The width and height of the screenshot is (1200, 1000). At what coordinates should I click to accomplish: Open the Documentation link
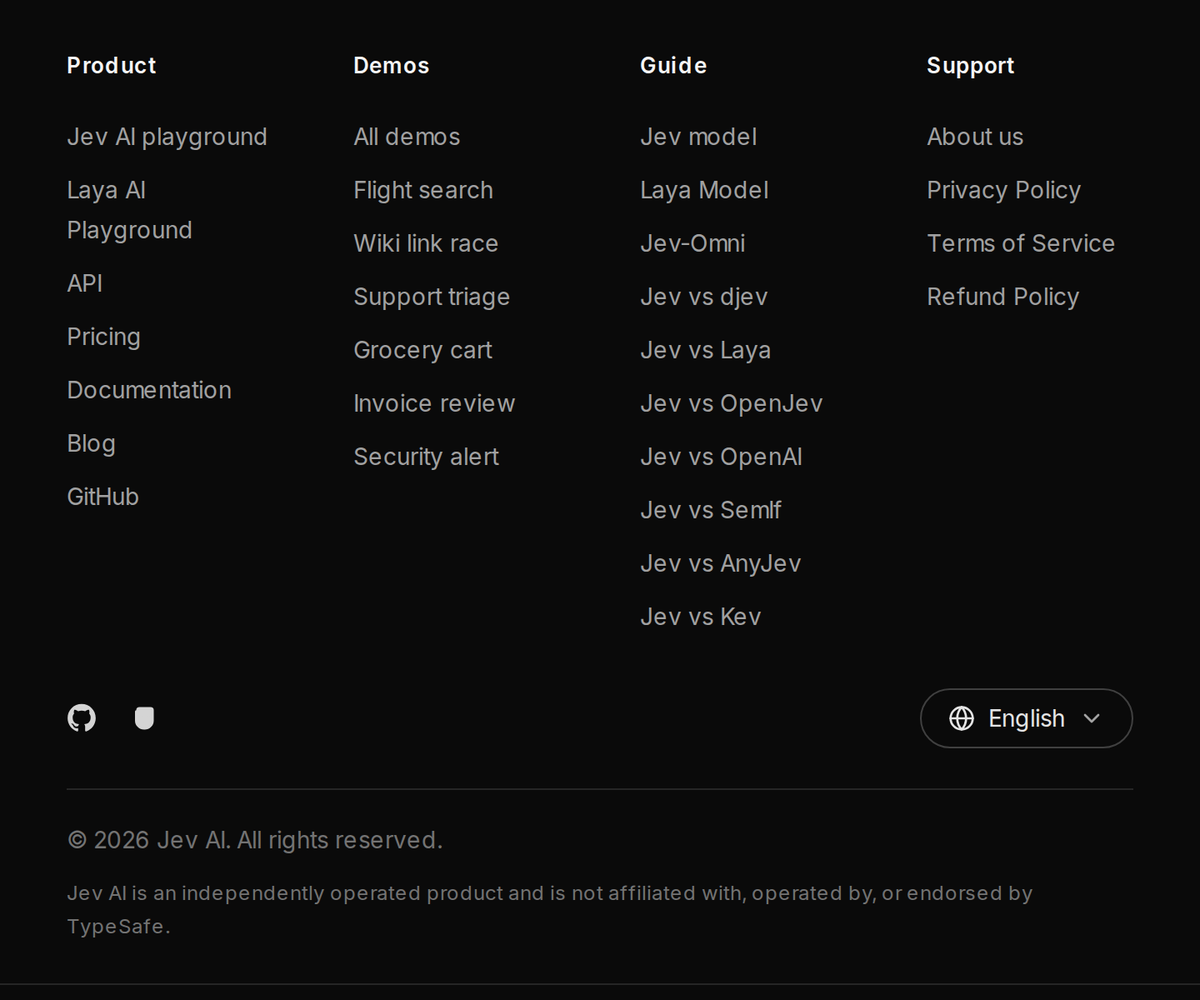click(x=149, y=390)
